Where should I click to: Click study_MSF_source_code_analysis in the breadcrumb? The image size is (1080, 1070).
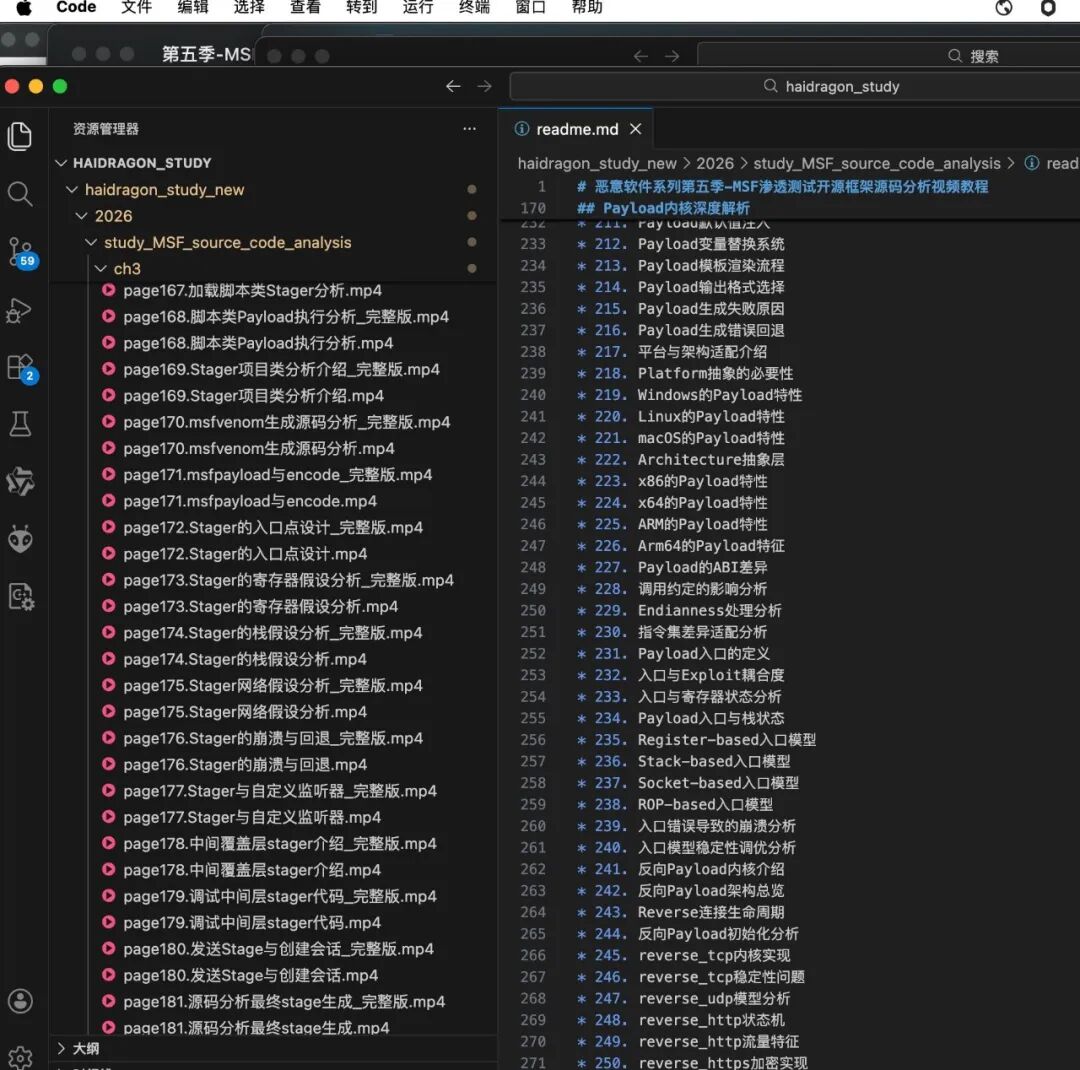876,163
